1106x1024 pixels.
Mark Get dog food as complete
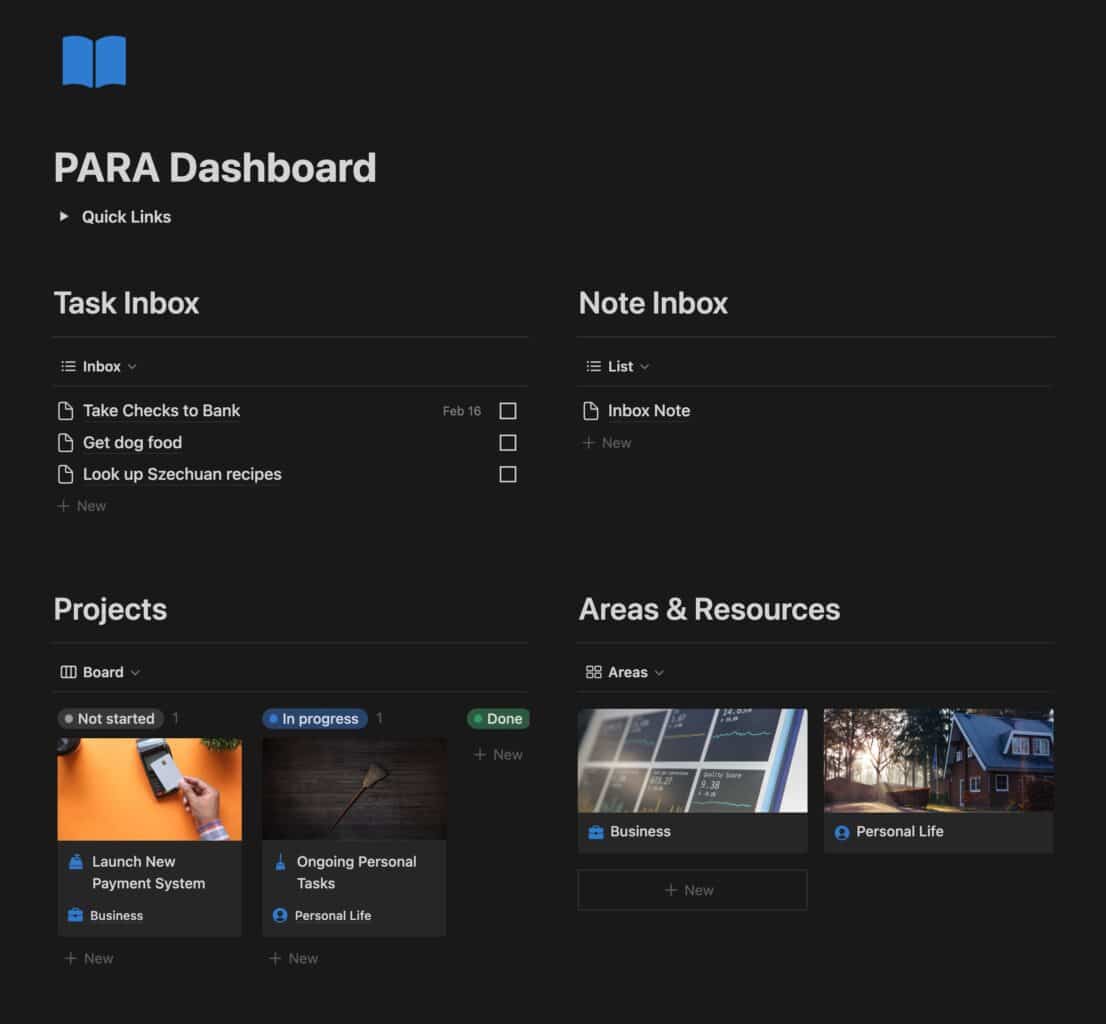(x=508, y=443)
